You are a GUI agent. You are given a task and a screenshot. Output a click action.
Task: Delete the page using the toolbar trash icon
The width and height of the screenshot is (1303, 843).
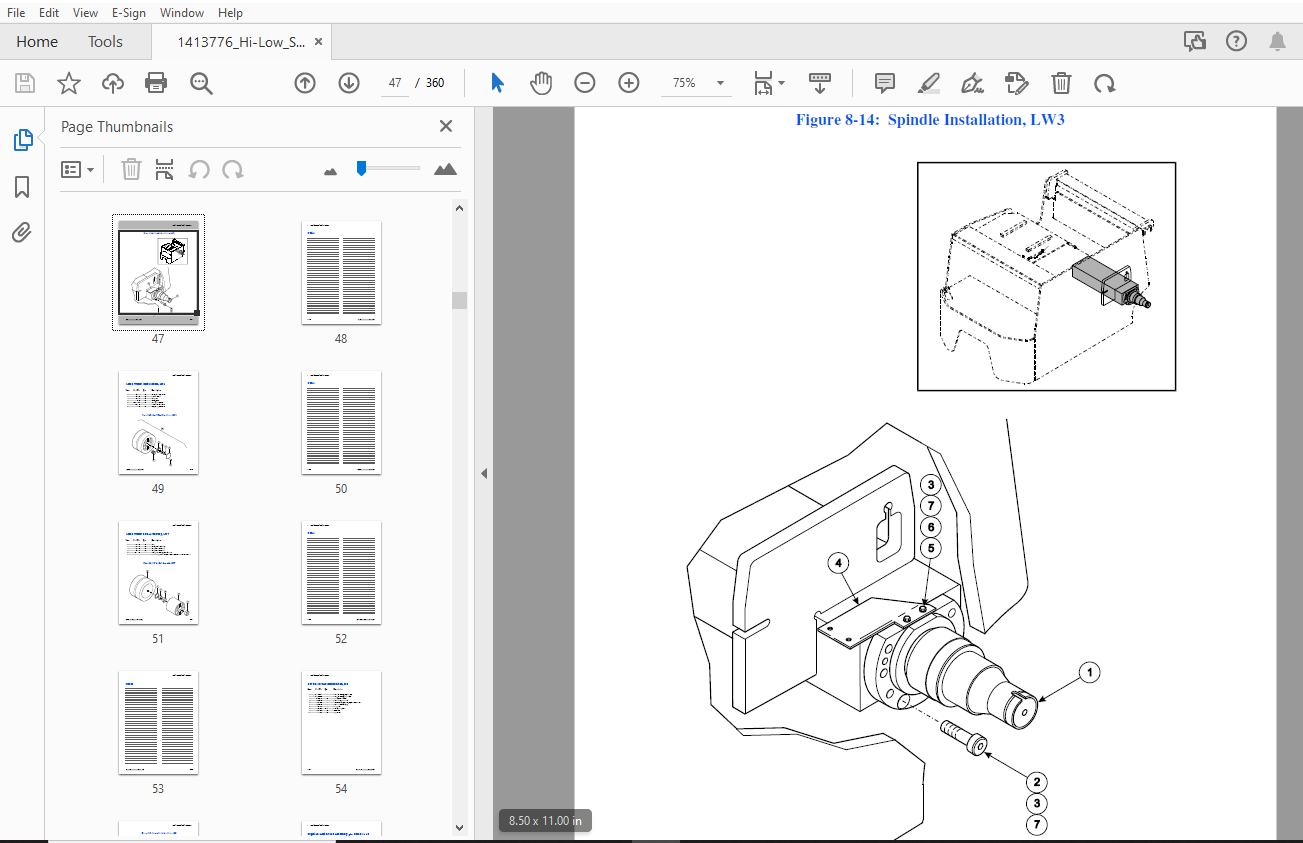tap(1061, 83)
